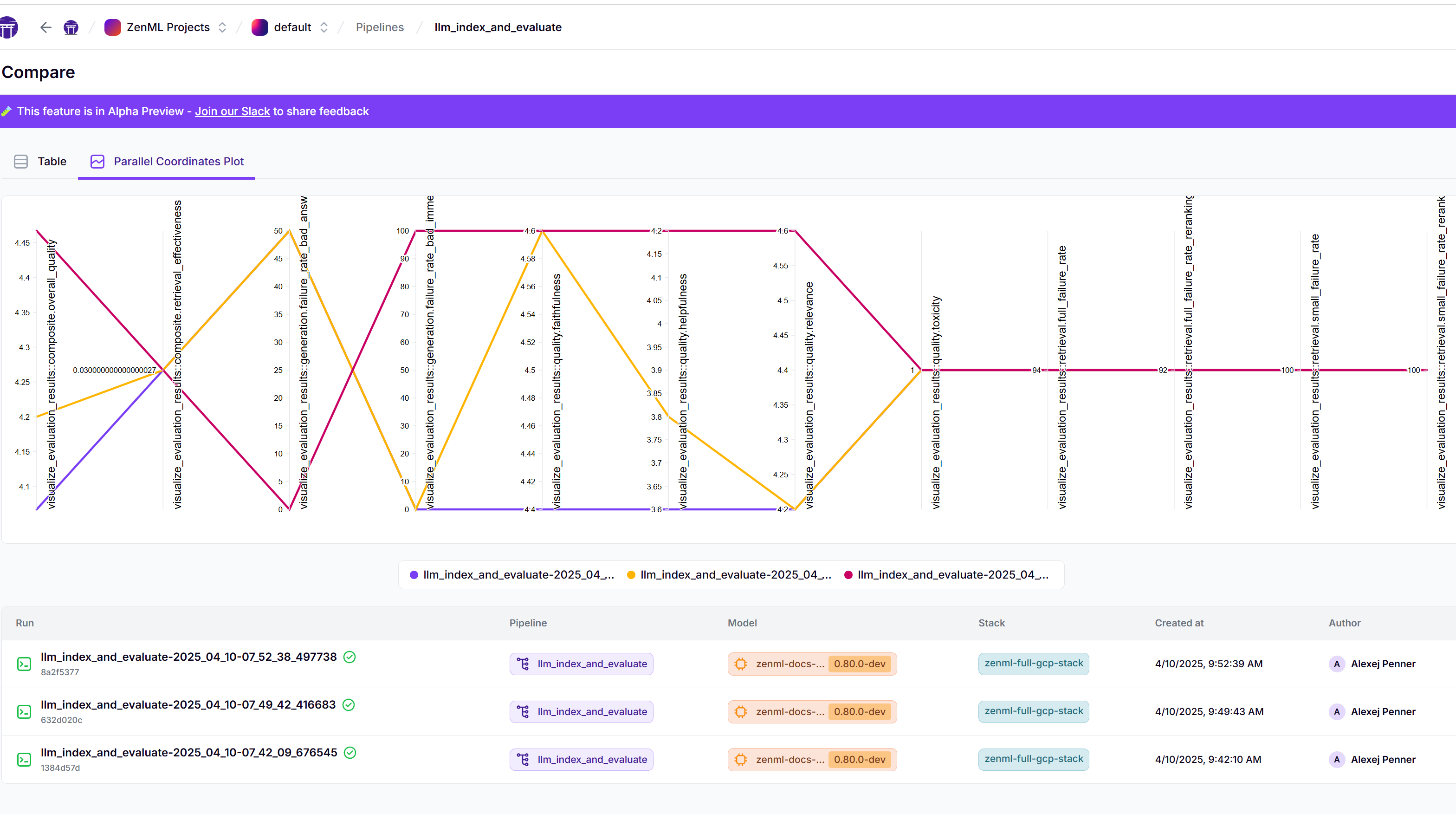Expand the ZenML Projects switcher chevrons
1456x814 pixels.
click(222, 27)
